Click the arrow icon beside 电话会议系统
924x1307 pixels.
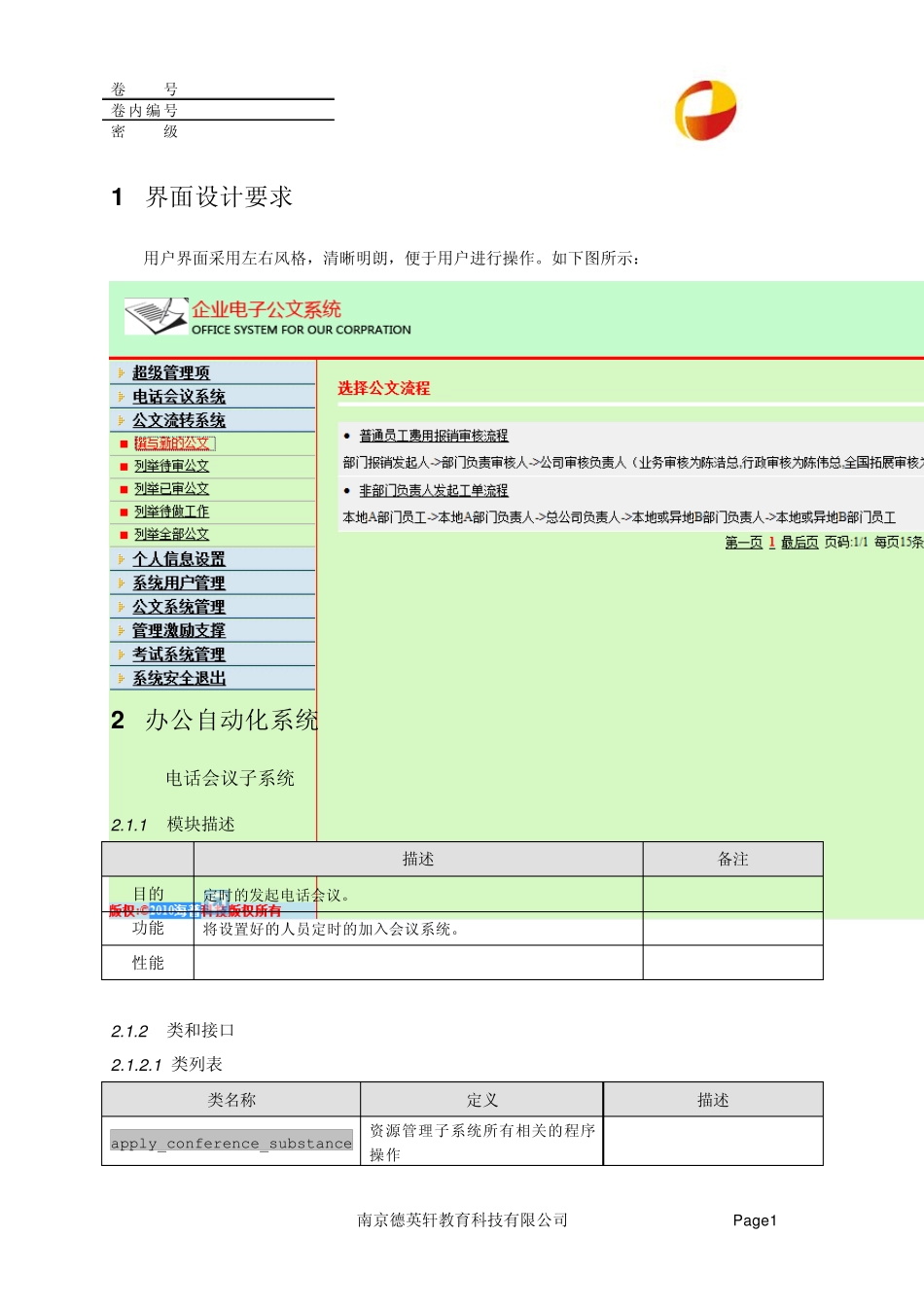coord(122,397)
